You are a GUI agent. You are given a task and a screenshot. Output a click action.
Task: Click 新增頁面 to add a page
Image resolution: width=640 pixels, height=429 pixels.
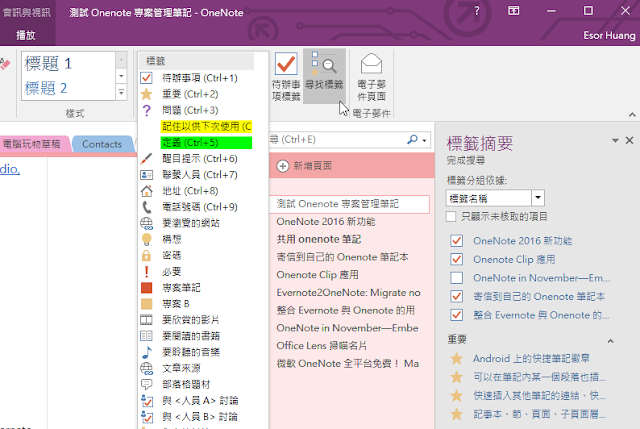[x=313, y=166]
